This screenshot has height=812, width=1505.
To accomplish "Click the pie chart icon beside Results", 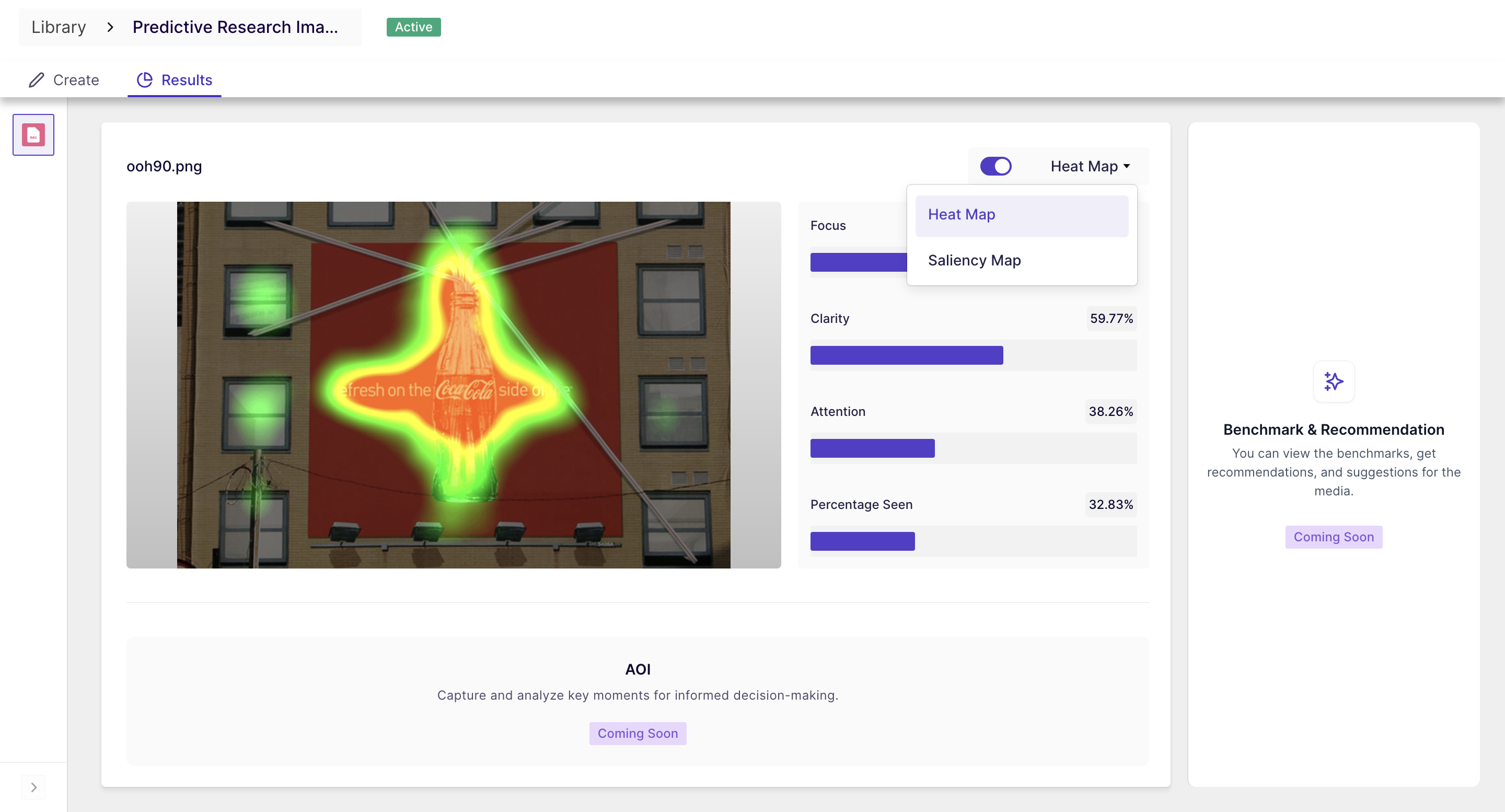I will coord(144,80).
